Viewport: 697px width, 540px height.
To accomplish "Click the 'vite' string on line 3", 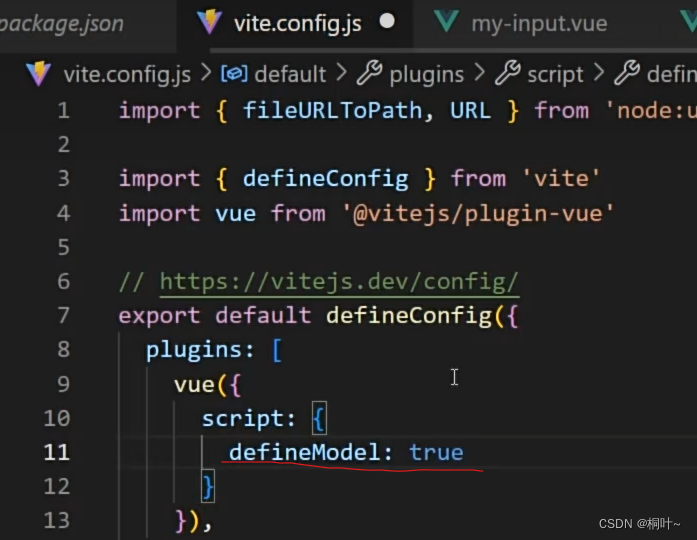I will pyautogui.click(x=561, y=179).
